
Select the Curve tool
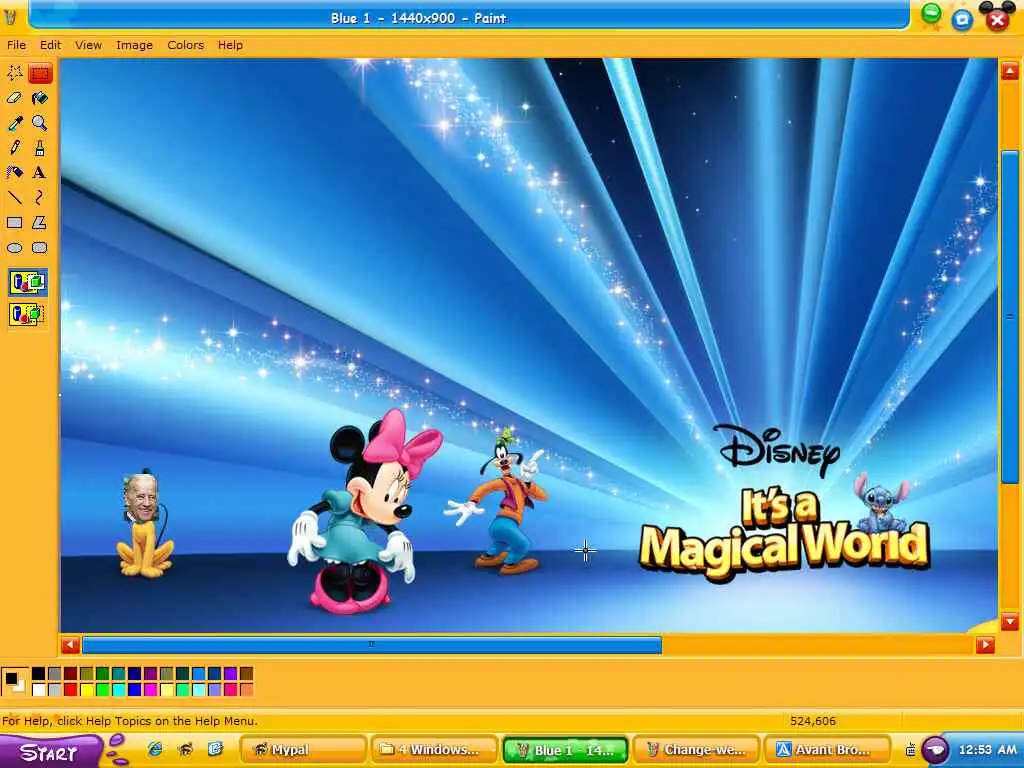point(40,197)
